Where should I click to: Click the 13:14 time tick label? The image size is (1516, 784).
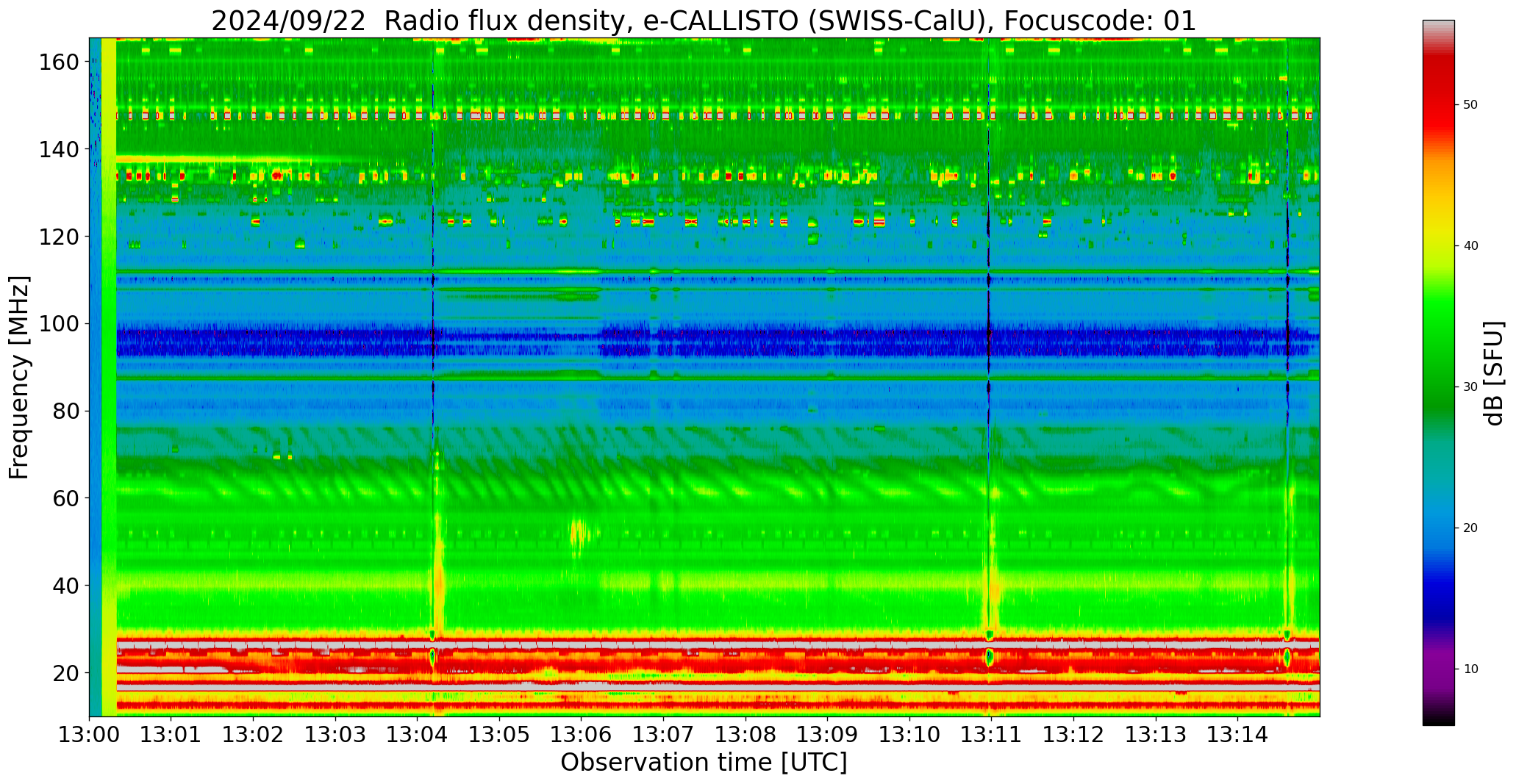coord(1237,734)
